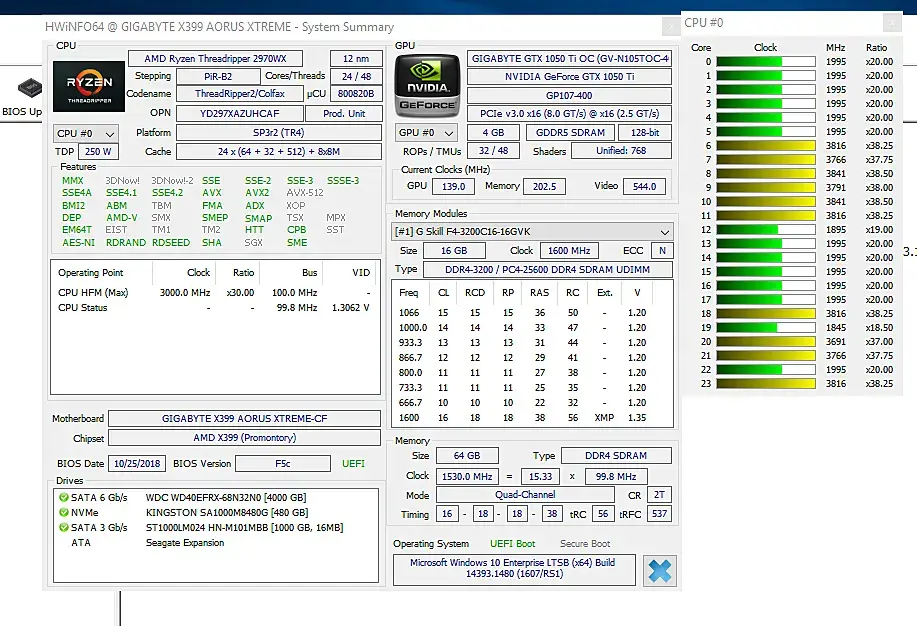
Task: Click the memory clock 1530.0 MHz field
Action: [467, 477]
